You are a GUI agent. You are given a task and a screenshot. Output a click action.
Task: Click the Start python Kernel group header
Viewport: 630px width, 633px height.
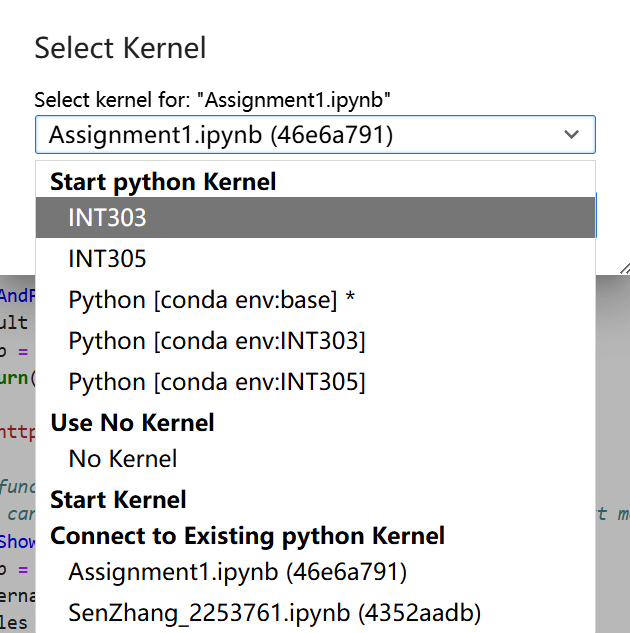(x=163, y=181)
